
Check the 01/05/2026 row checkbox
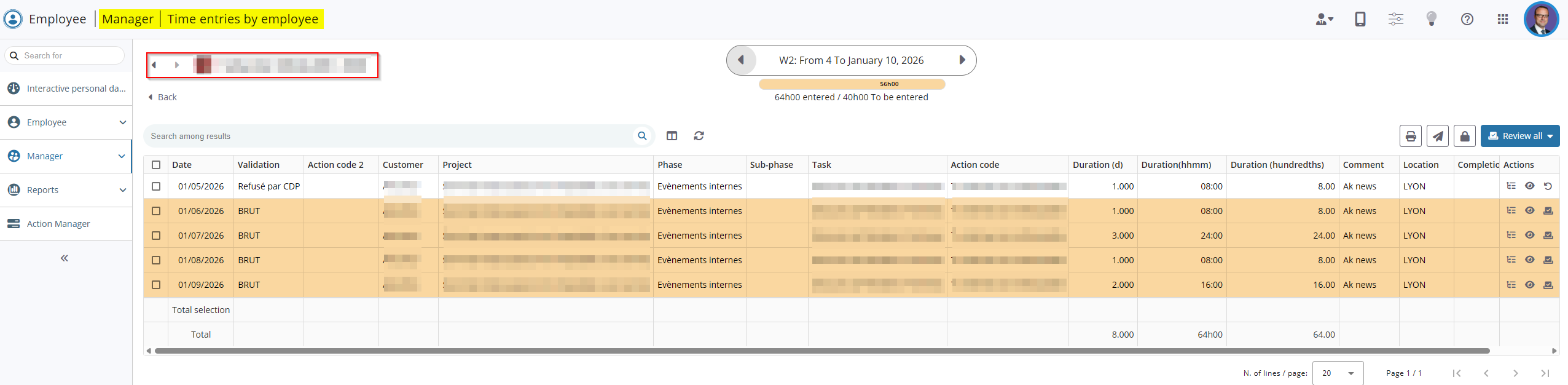pos(156,186)
